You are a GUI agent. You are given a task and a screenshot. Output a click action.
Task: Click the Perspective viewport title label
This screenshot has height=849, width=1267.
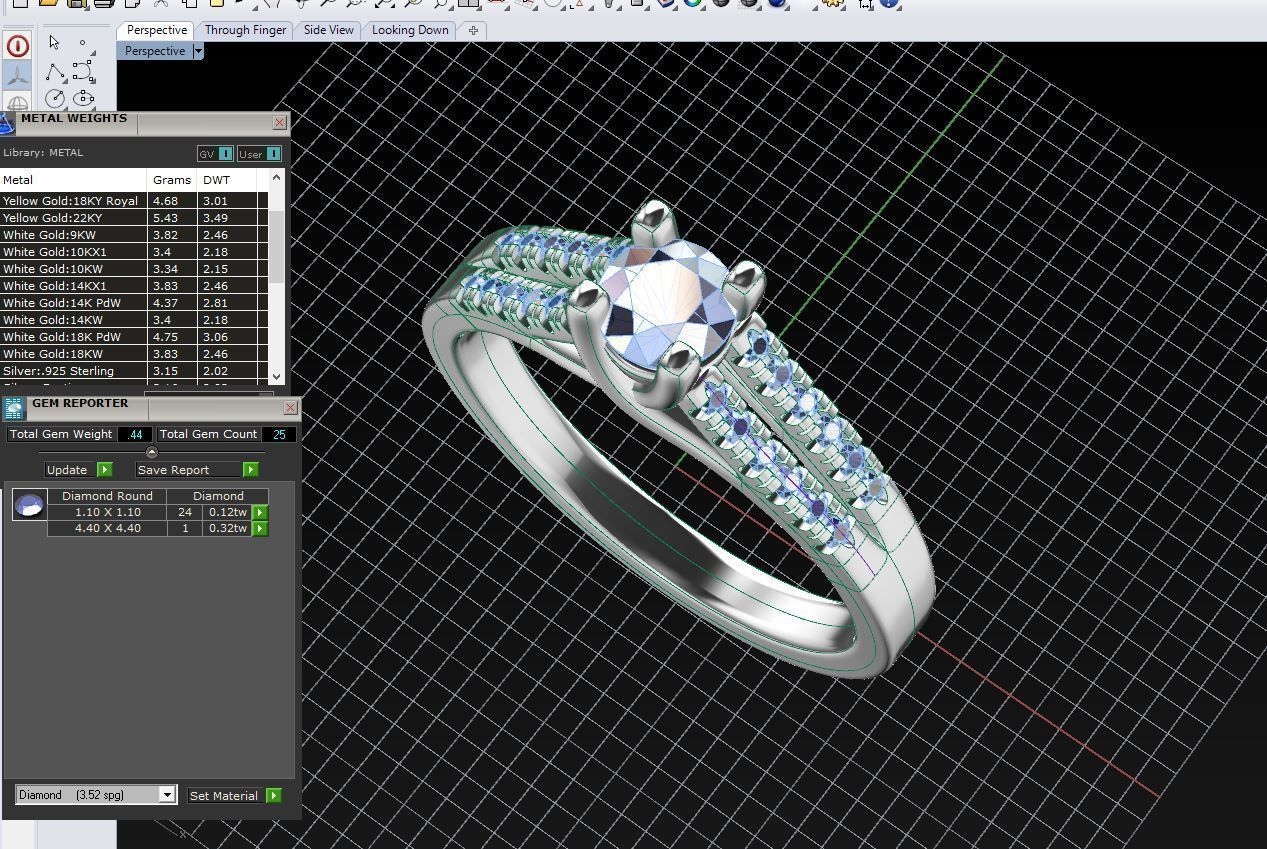point(155,51)
